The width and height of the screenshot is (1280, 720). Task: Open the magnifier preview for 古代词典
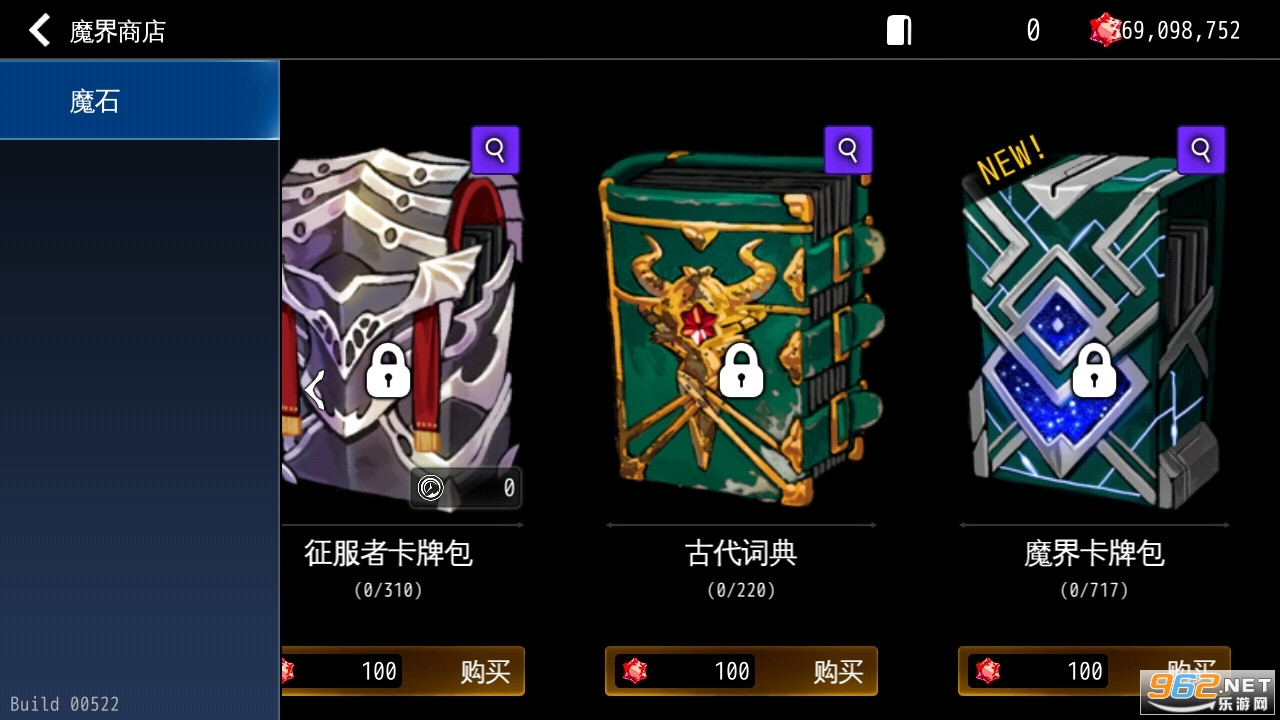click(848, 150)
